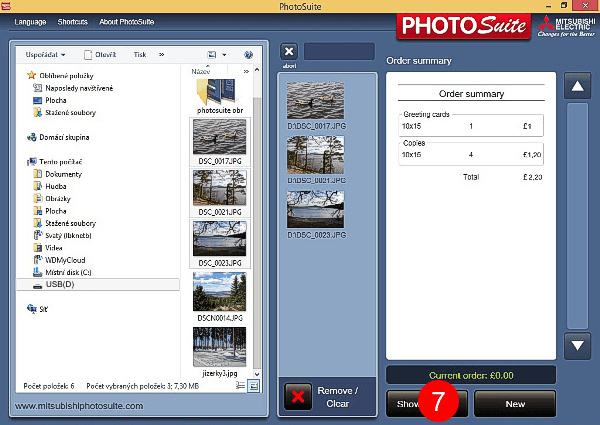
Task: Click the order summary vertical scroll track
Action: [577, 215]
